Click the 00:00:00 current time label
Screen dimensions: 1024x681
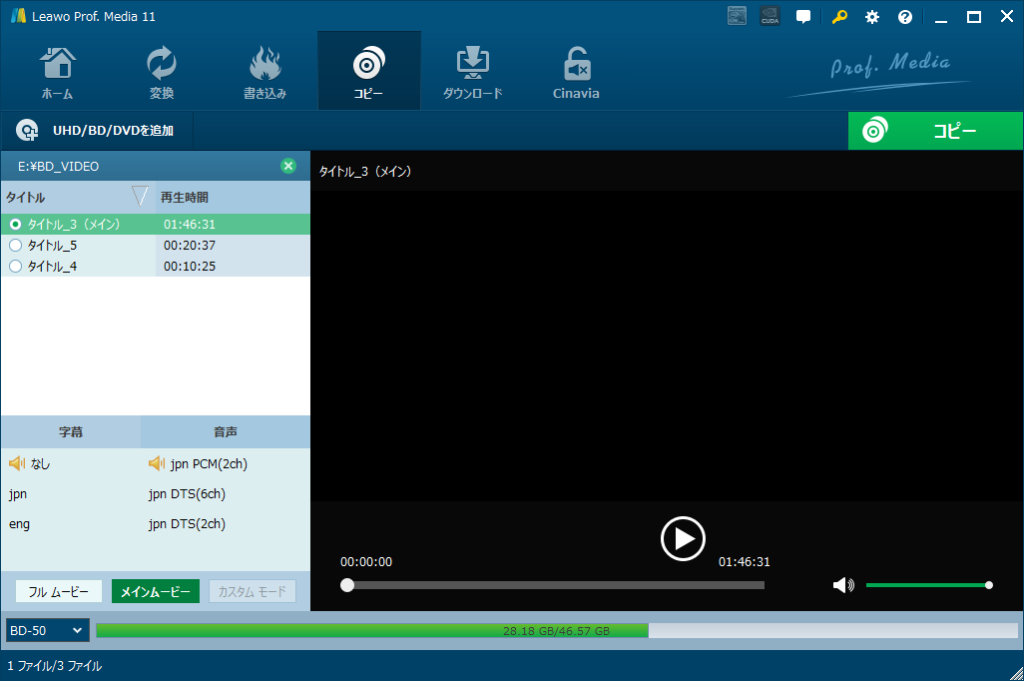point(366,562)
